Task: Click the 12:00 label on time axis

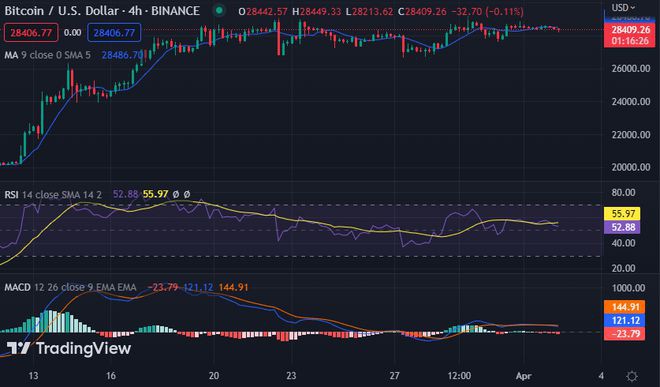Action: 459,376
